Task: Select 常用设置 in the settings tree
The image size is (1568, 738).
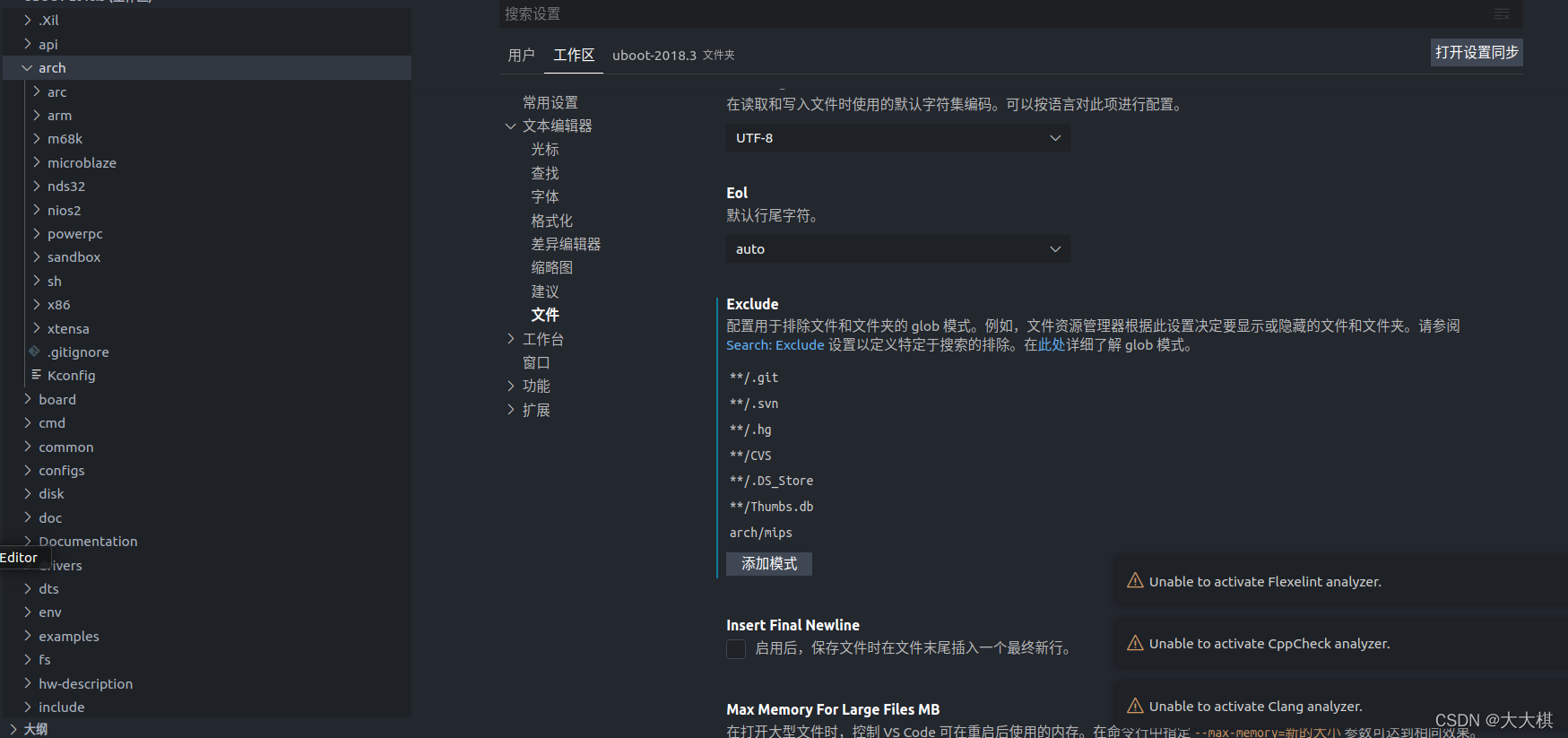Action: click(x=550, y=102)
